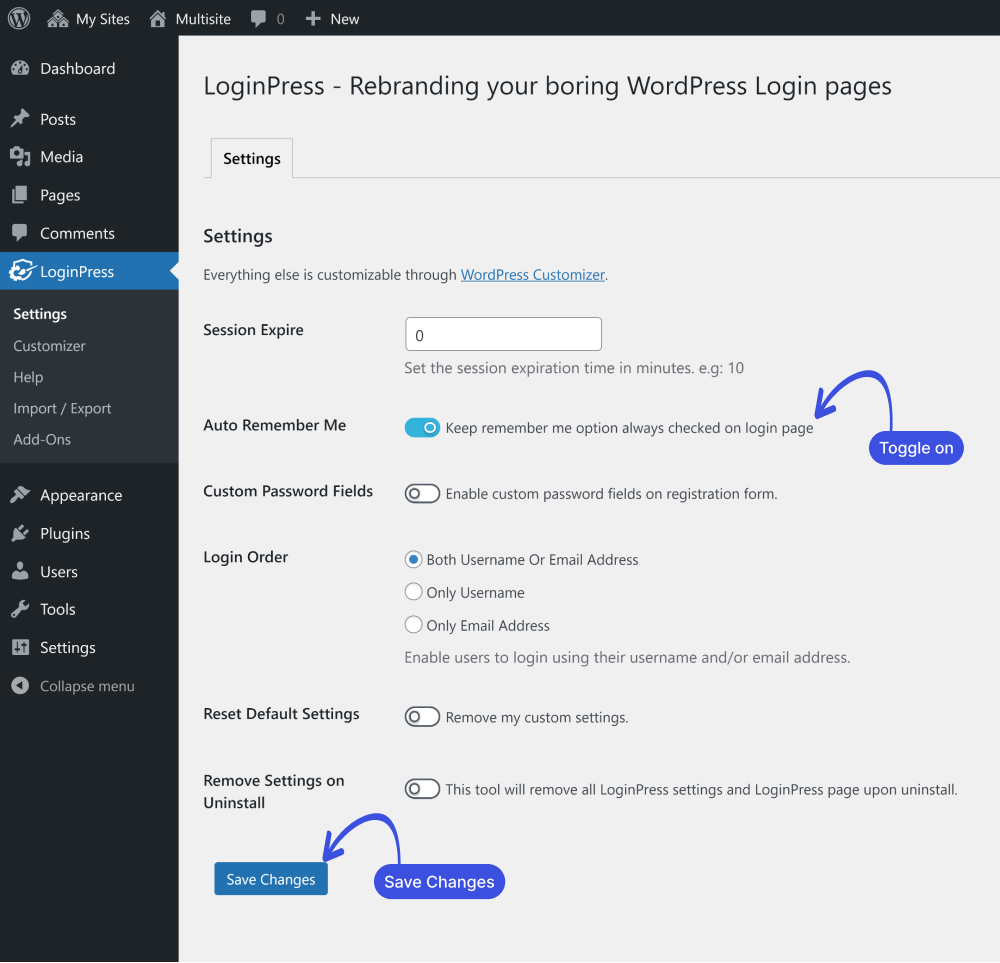Image resolution: width=1000 pixels, height=963 pixels.
Task: Enable the Custom Password Fields toggle
Action: 422,494
